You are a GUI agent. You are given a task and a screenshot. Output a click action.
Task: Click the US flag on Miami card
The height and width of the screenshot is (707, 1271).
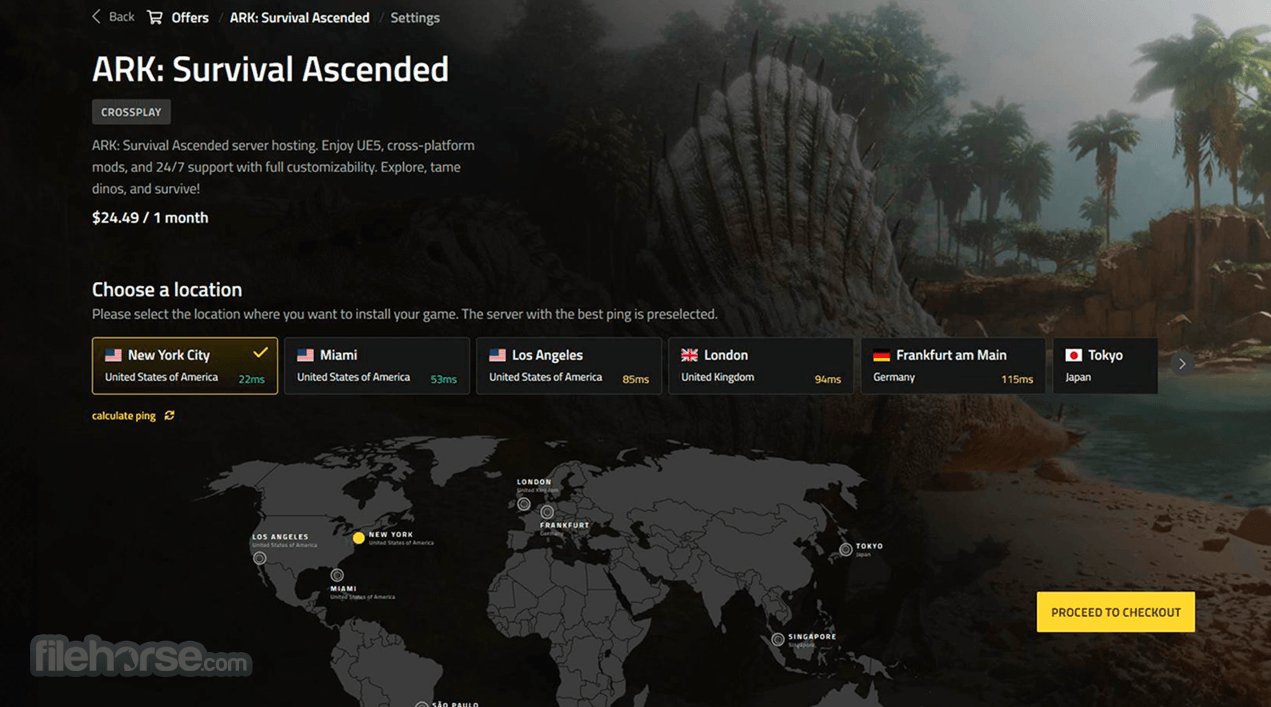pyautogui.click(x=305, y=355)
